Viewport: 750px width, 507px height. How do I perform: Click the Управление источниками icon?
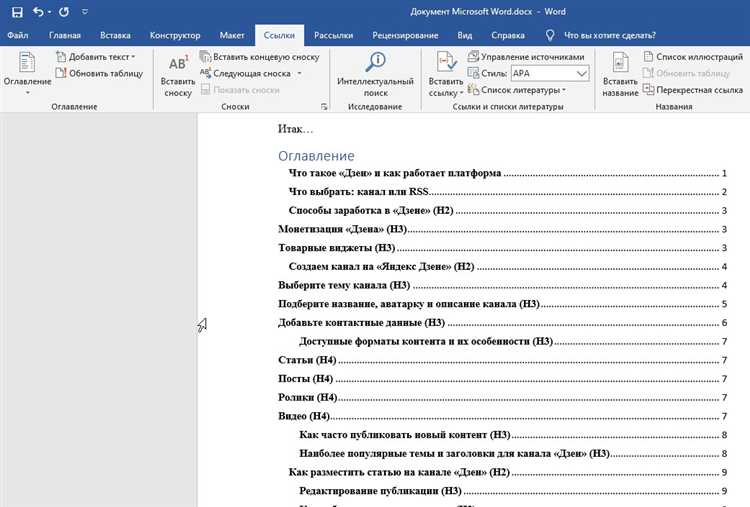[473, 56]
